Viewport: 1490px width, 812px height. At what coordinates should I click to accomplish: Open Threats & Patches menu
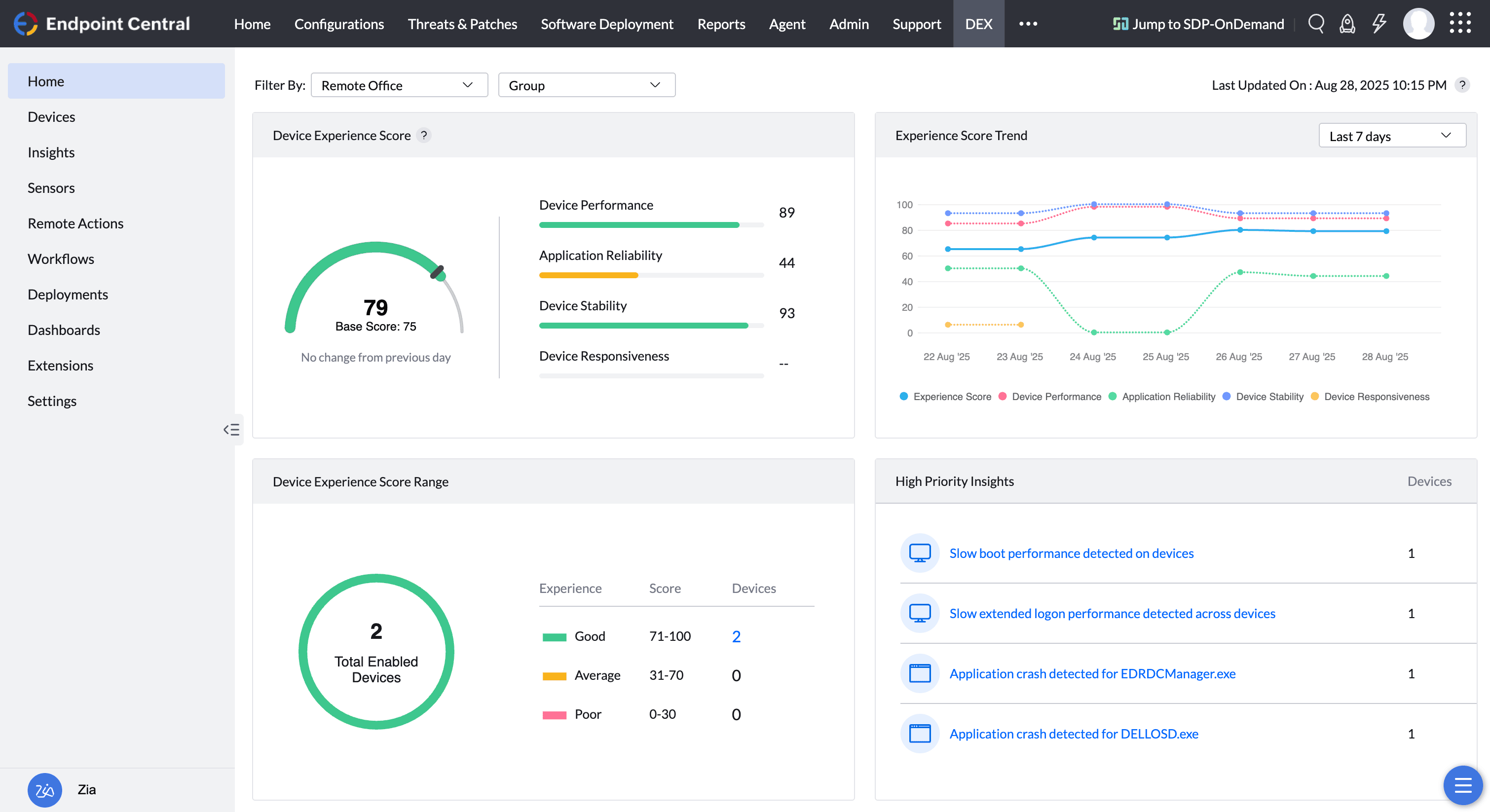click(x=462, y=24)
